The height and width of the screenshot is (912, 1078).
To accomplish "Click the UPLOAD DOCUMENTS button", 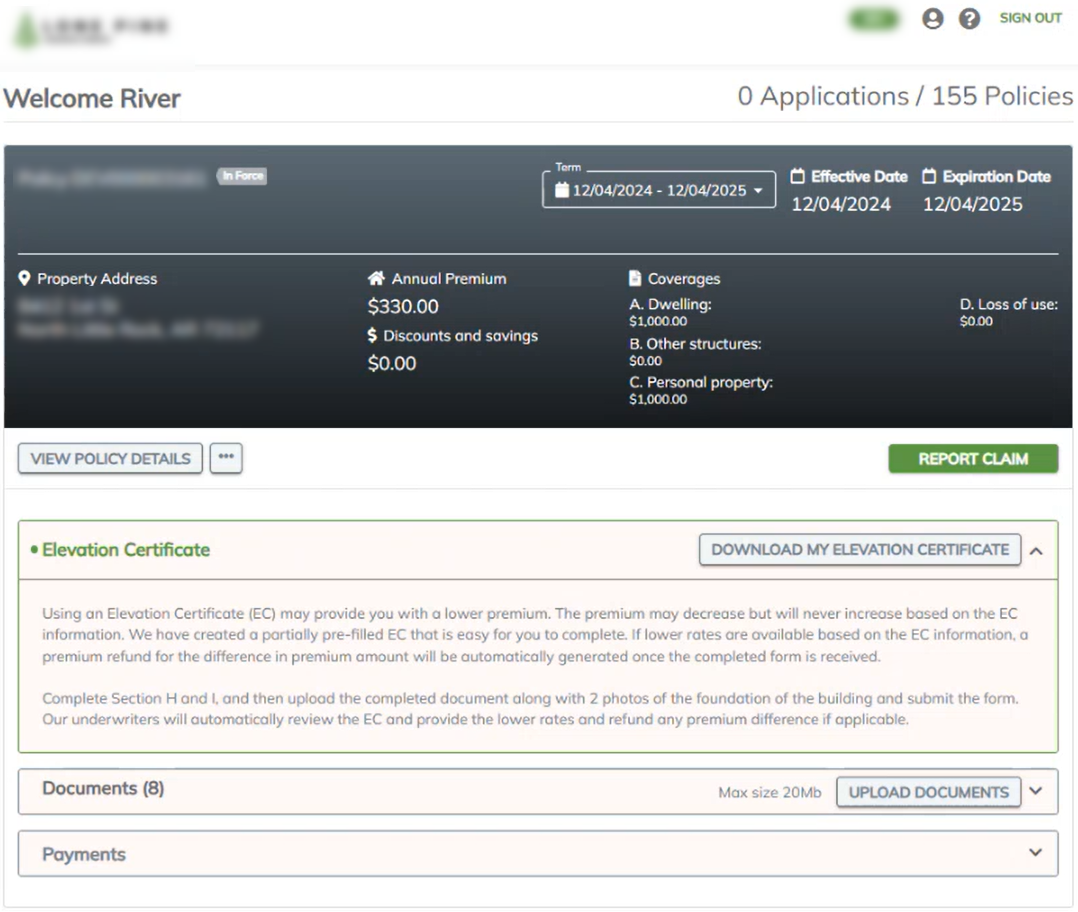I will point(928,792).
